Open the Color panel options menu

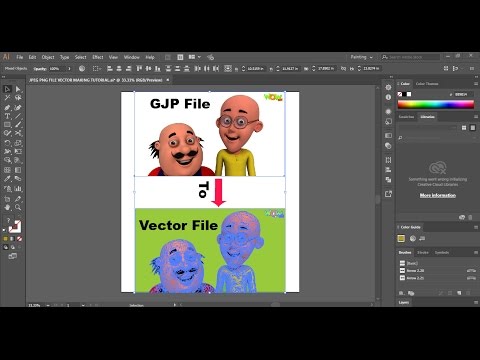[476, 84]
